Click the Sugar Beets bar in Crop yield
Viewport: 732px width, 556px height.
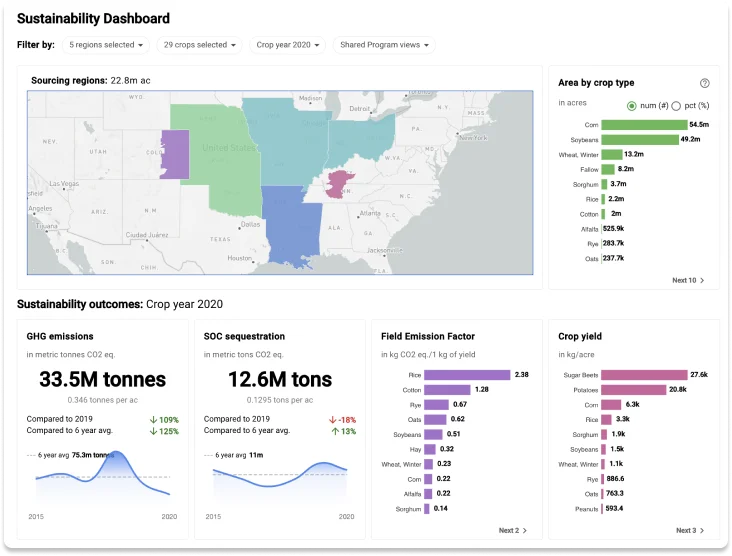coord(644,374)
